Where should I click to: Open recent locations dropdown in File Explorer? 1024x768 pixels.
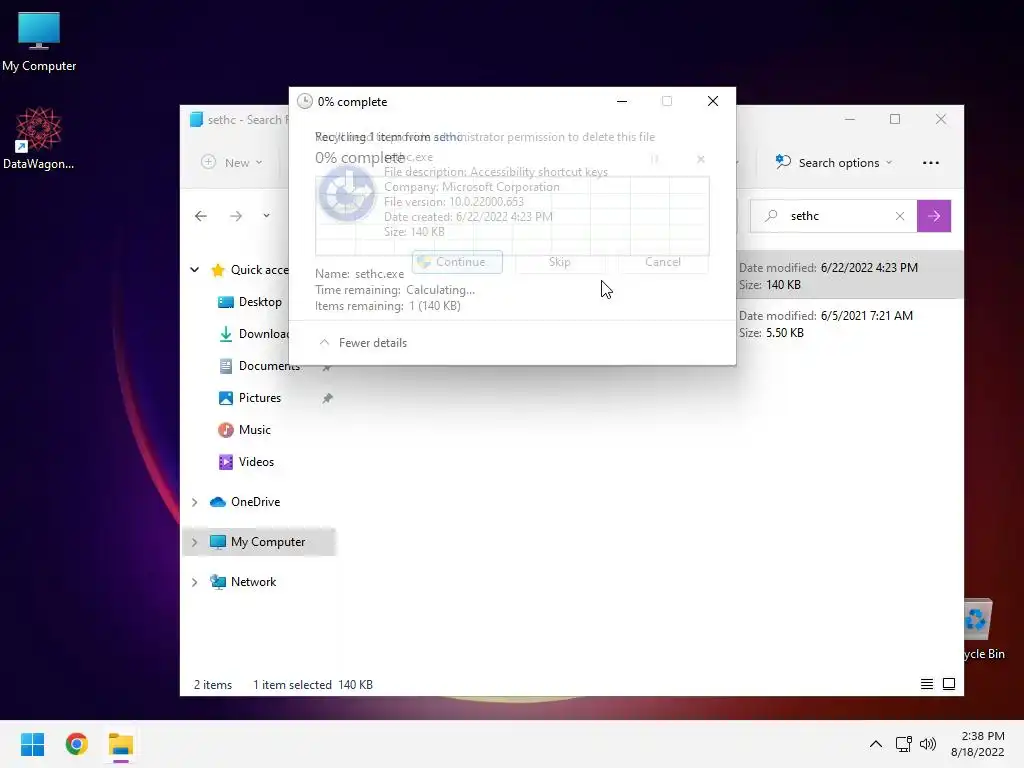click(266, 216)
